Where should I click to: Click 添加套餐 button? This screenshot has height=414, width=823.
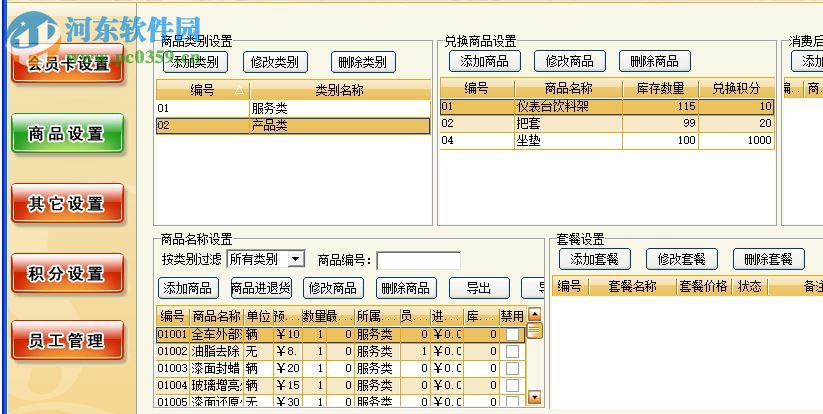click(595, 259)
